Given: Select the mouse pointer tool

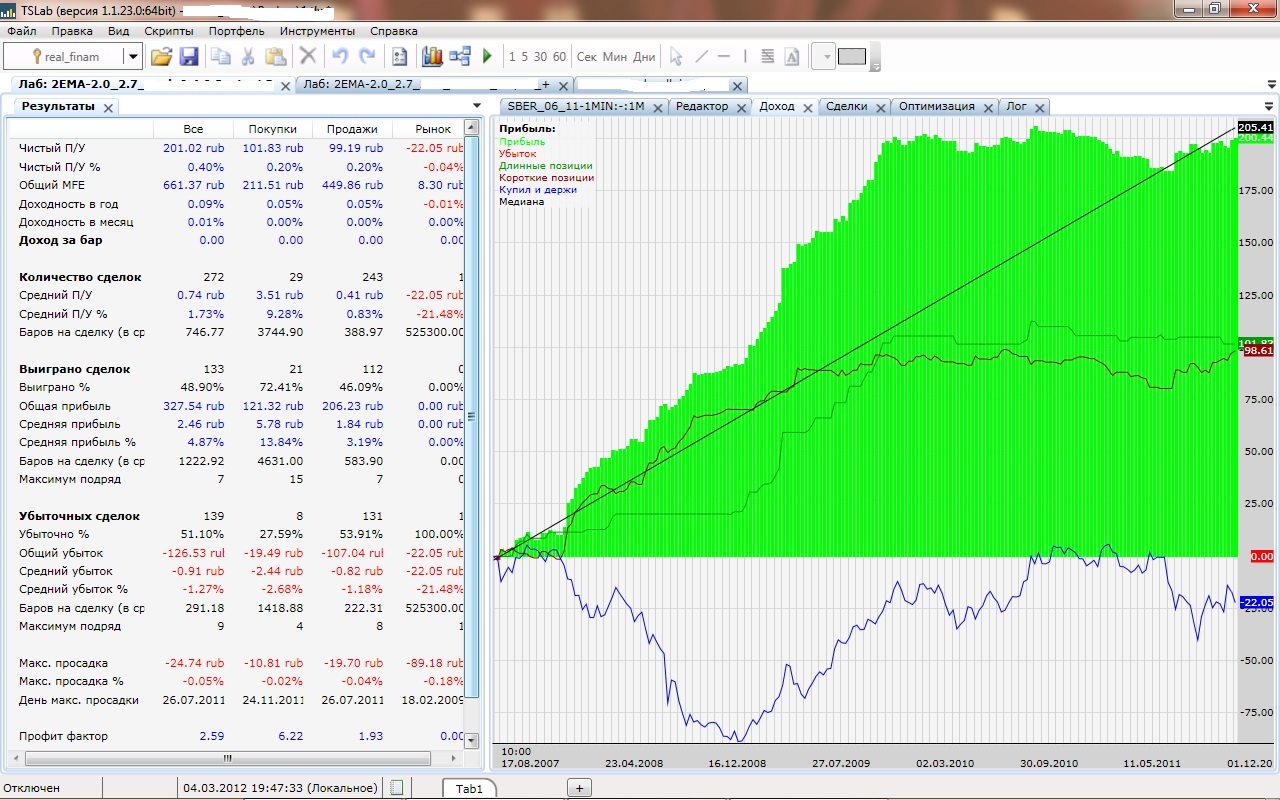Looking at the screenshot, I should 676,57.
